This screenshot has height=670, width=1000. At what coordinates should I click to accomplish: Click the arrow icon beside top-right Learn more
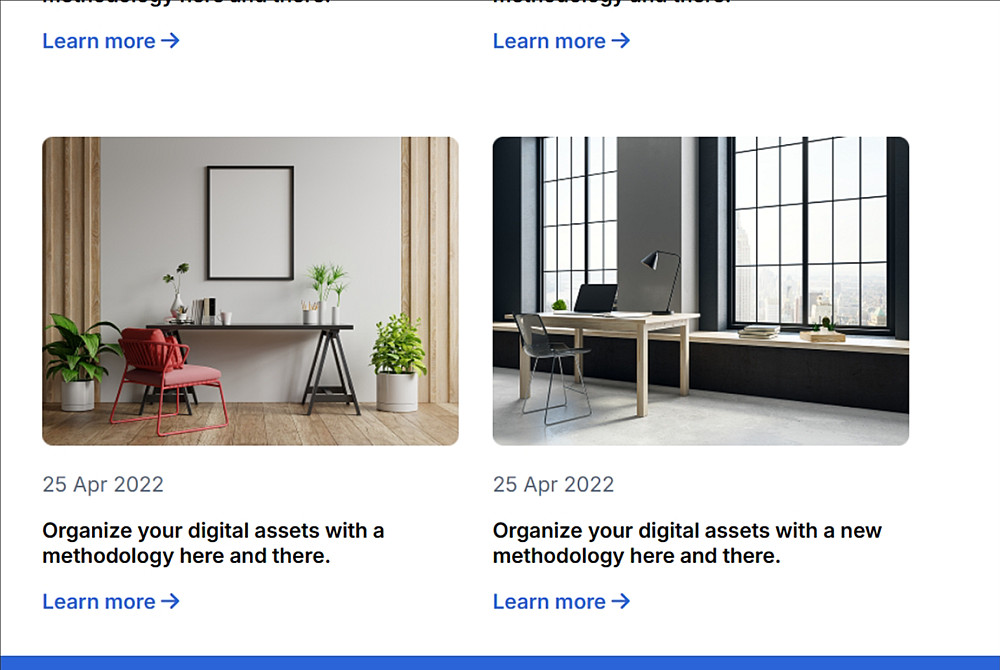[x=621, y=41]
